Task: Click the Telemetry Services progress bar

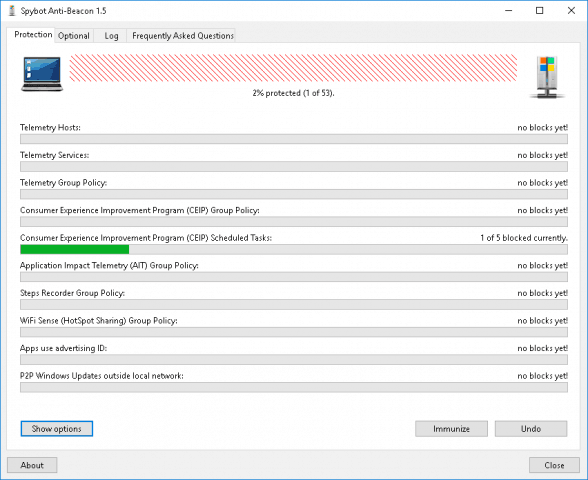Action: [294, 166]
